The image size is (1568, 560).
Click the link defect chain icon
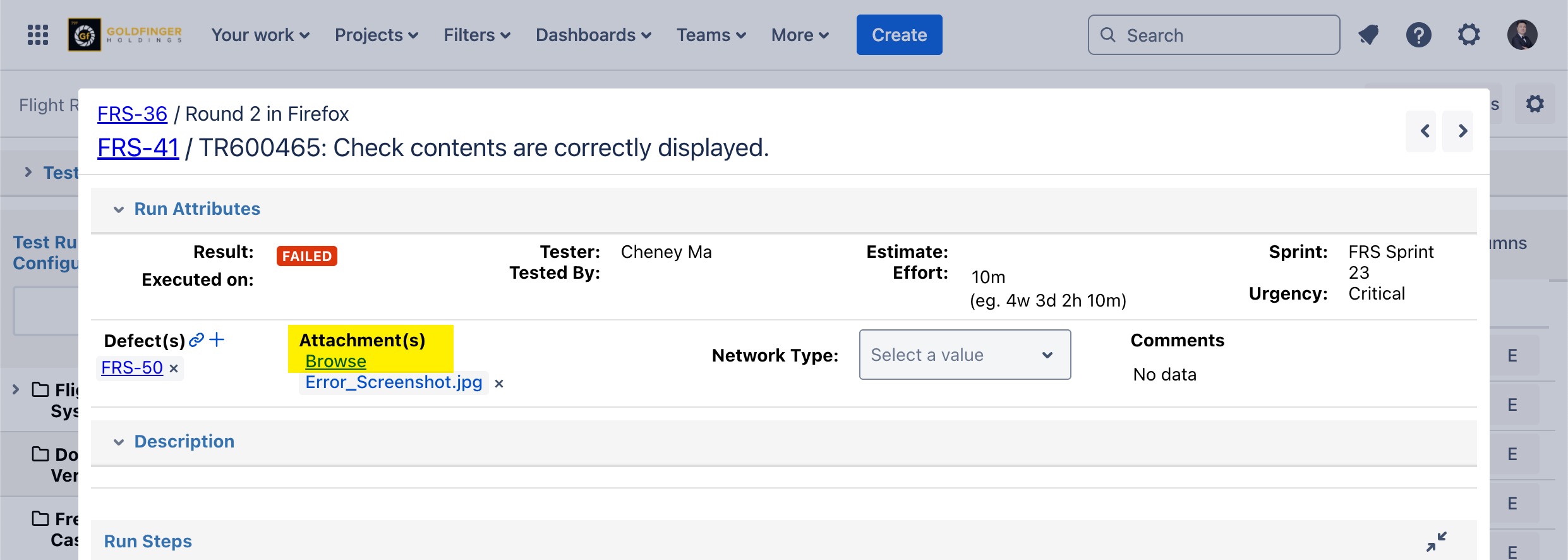196,340
